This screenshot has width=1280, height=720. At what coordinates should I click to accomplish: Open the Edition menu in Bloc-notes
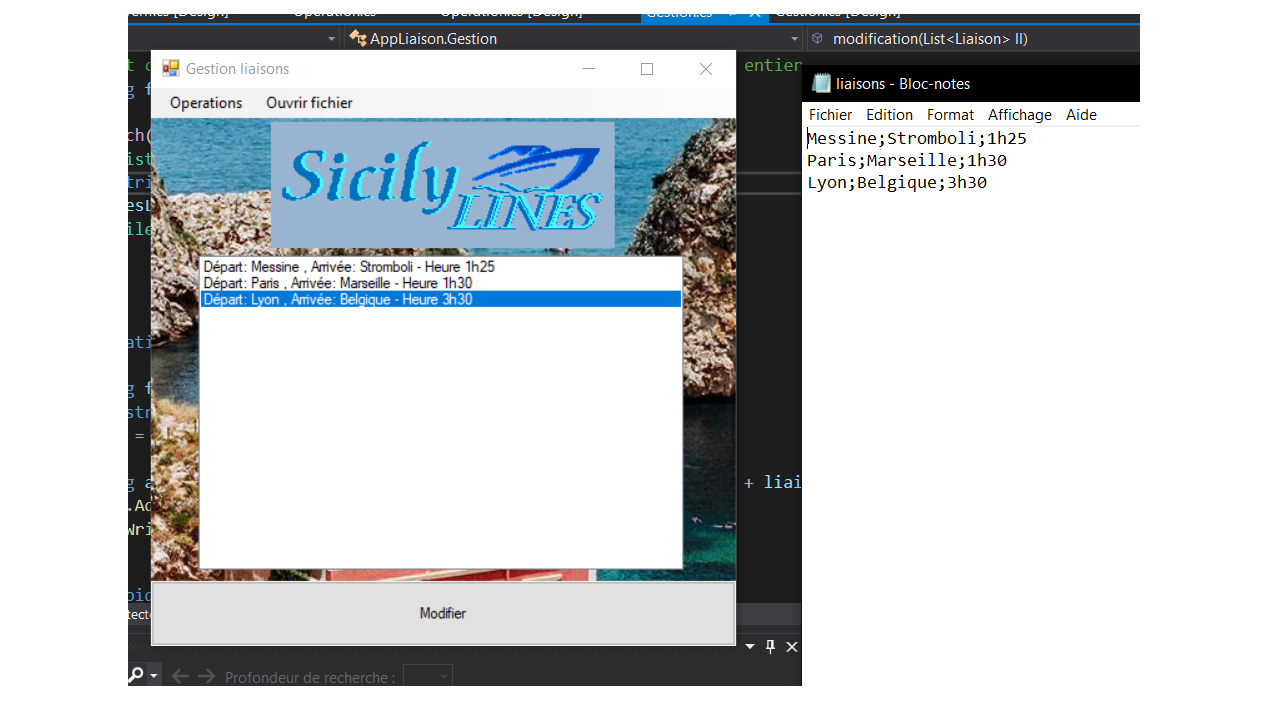pyautogui.click(x=889, y=115)
